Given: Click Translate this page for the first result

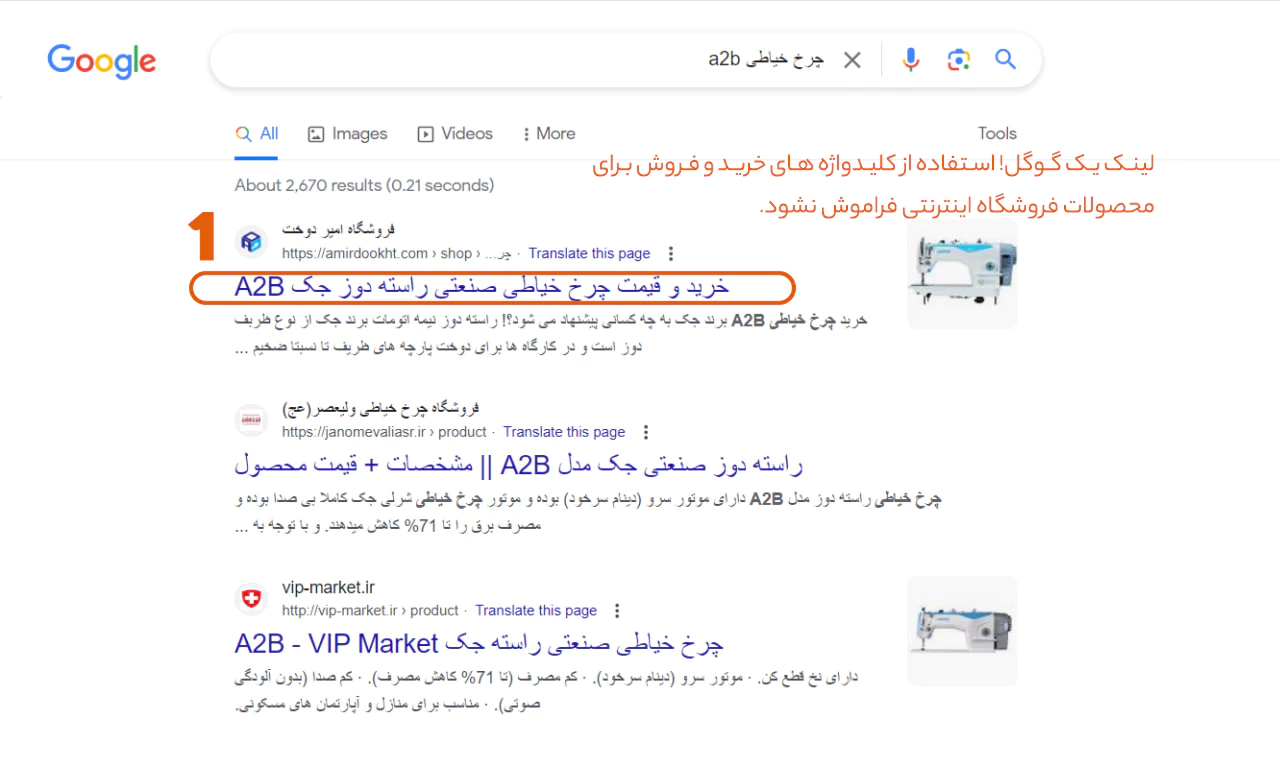Looking at the screenshot, I should 589,253.
